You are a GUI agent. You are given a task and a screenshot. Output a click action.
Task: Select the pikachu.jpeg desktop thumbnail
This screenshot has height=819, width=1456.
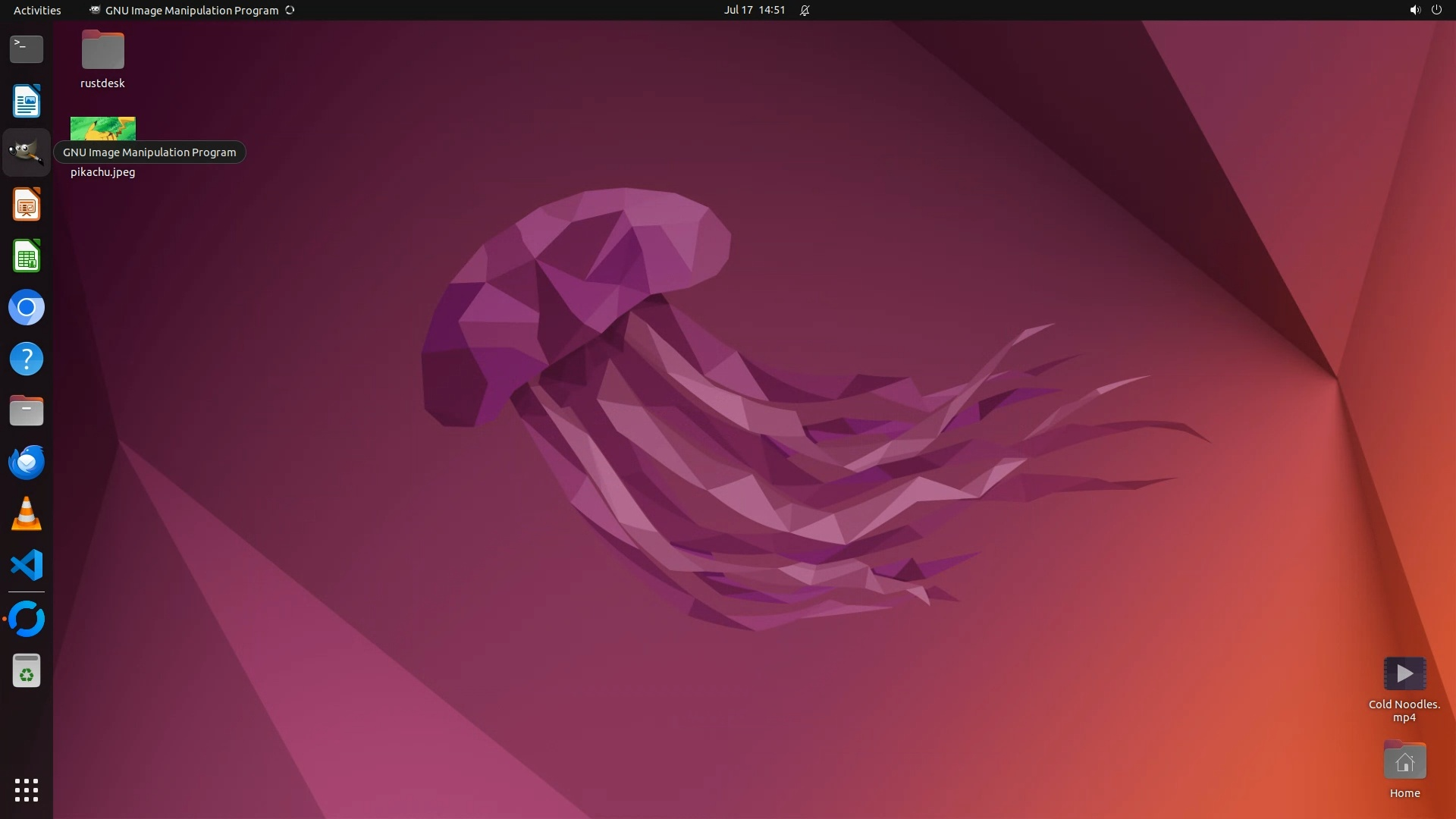[x=103, y=128]
